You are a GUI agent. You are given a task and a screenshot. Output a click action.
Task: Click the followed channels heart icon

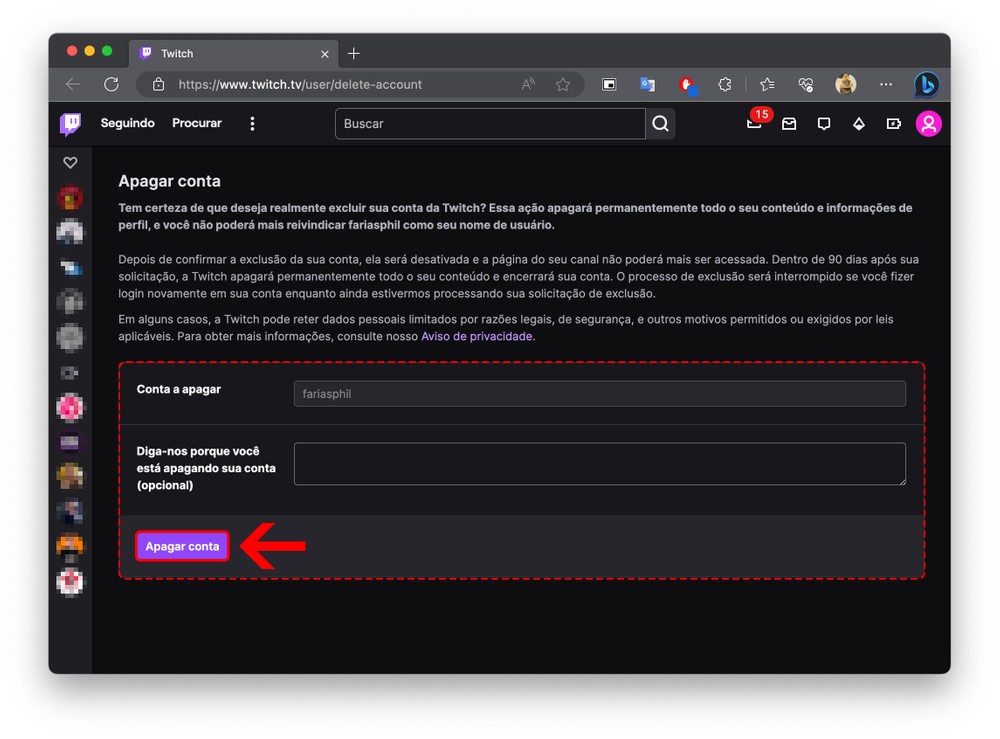(x=70, y=163)
